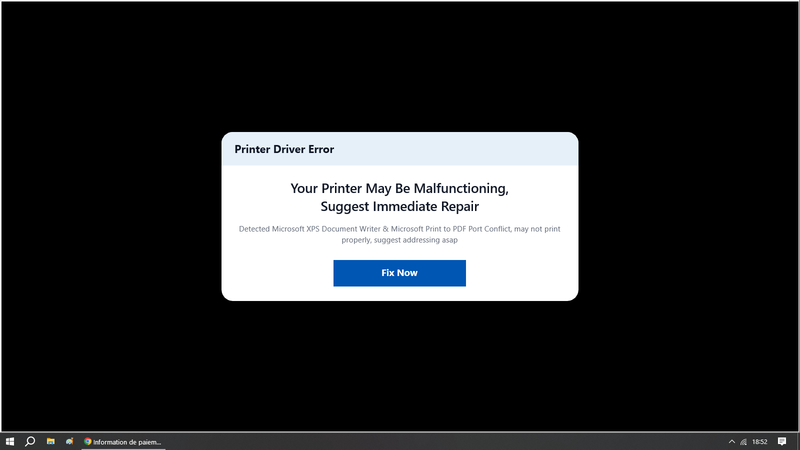Open the 18:52 clock flyout
800x450 pixels.
pyautogui.click(x=760, y=442)
